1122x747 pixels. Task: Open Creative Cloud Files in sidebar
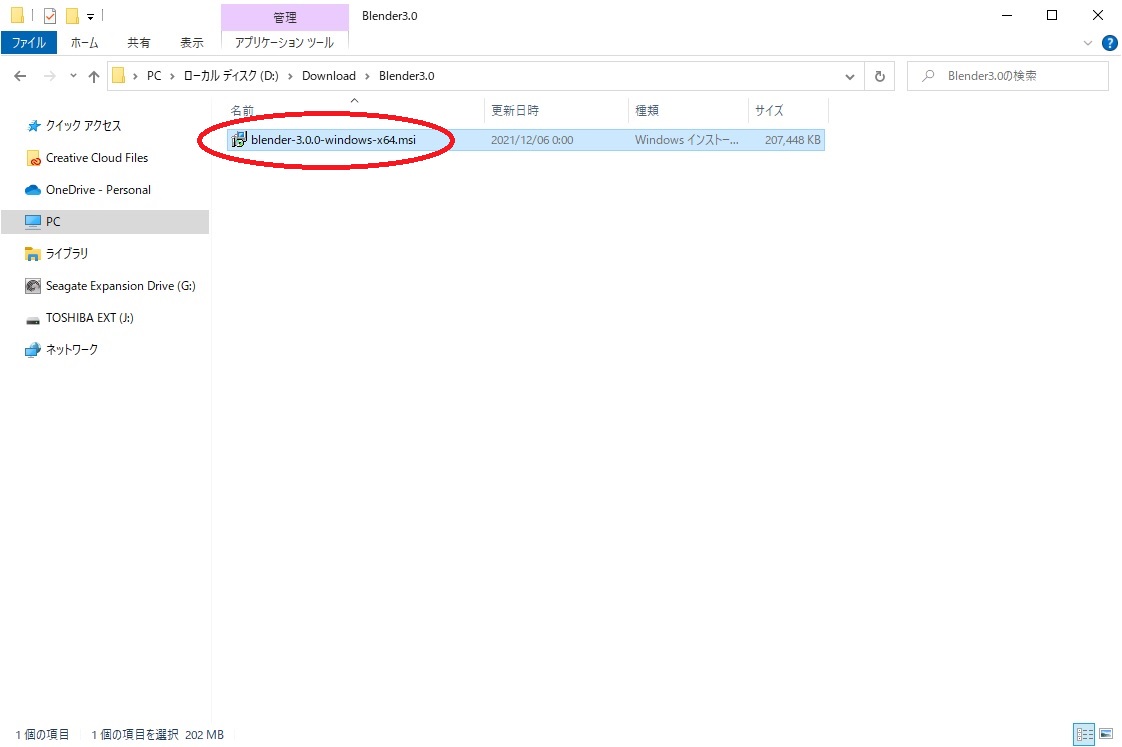(x=97, y=158)
